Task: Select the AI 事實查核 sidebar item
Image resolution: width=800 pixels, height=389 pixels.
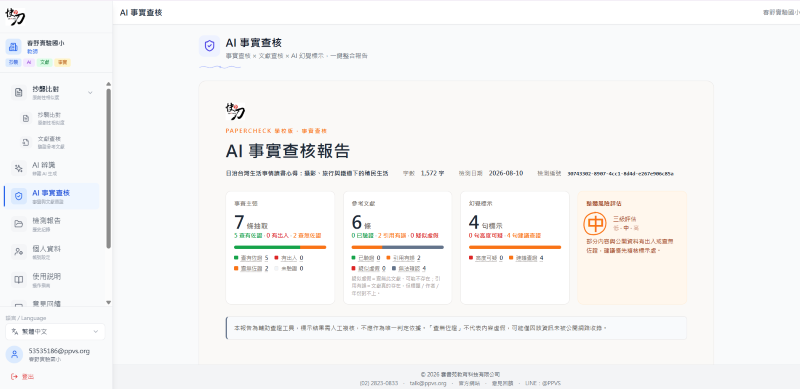Action: point(52,196)
